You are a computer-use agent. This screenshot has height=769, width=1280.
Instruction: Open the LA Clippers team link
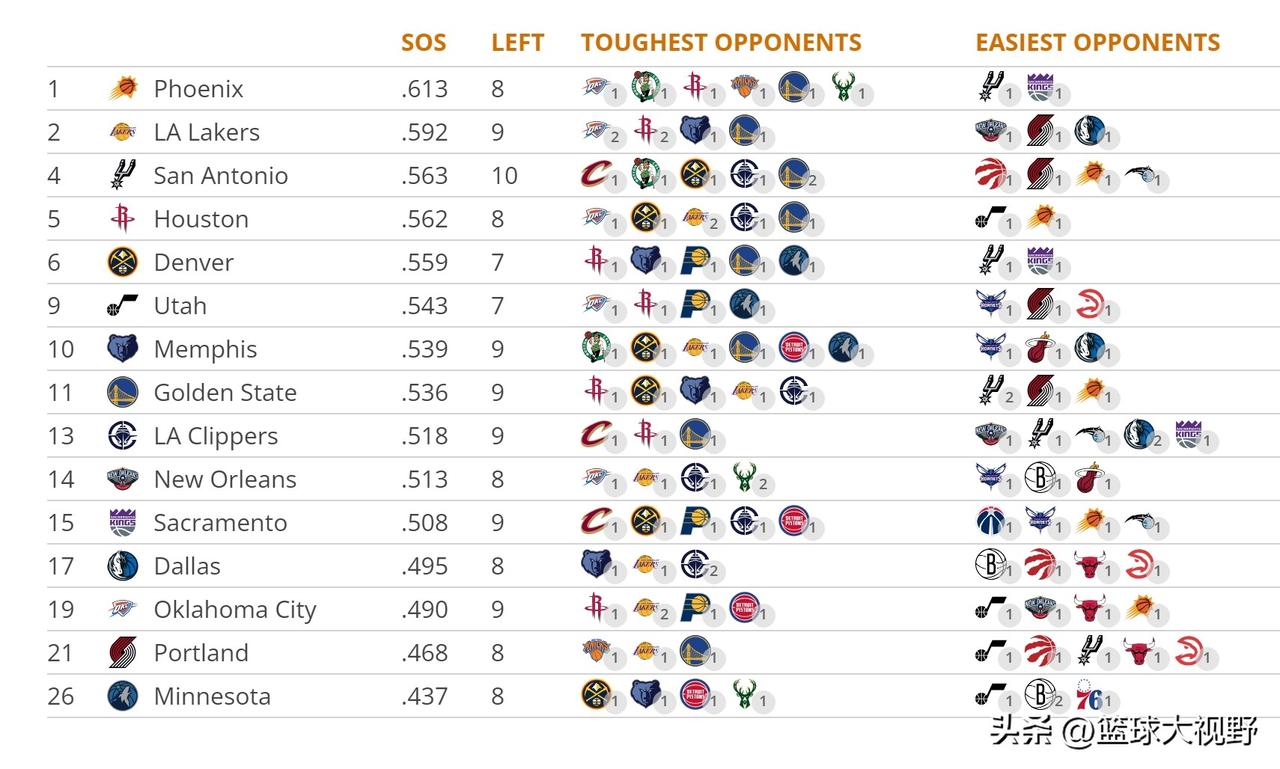pyautogui.click(x=216, y=437)
